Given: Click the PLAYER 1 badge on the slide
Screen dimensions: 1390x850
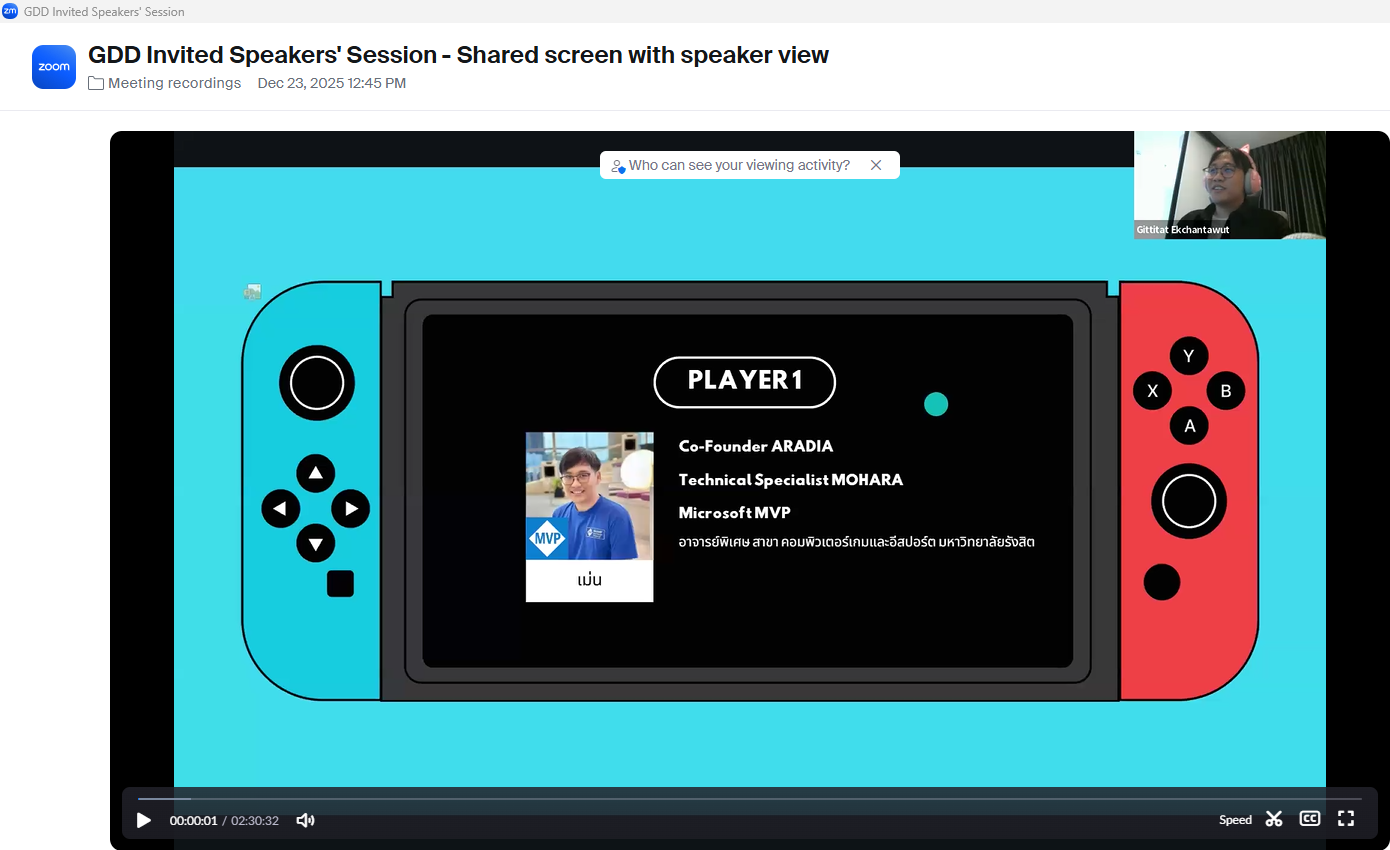Looking at the screenshot, I should [744, 382].
